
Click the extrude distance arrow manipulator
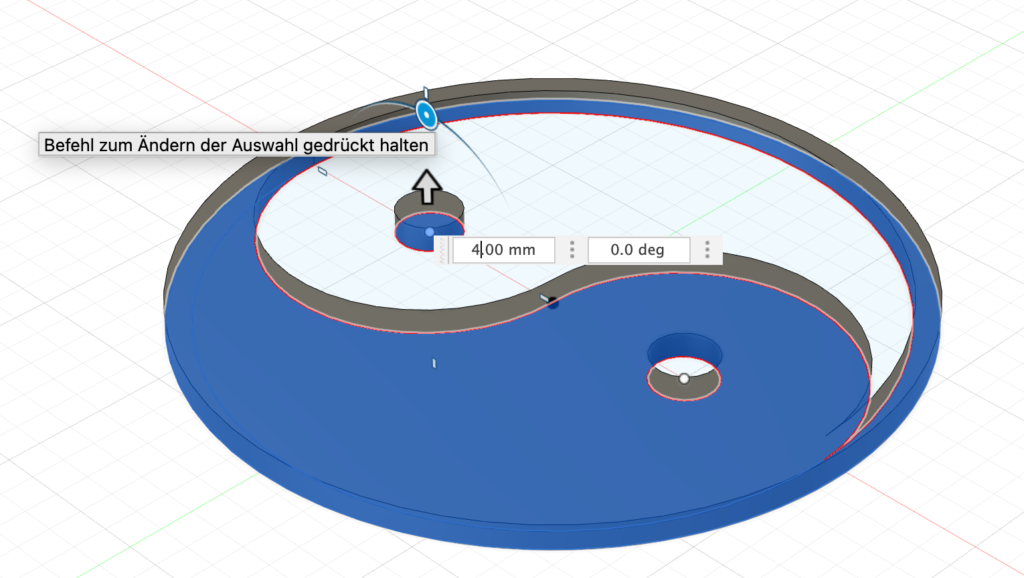[x=428, y=187]
